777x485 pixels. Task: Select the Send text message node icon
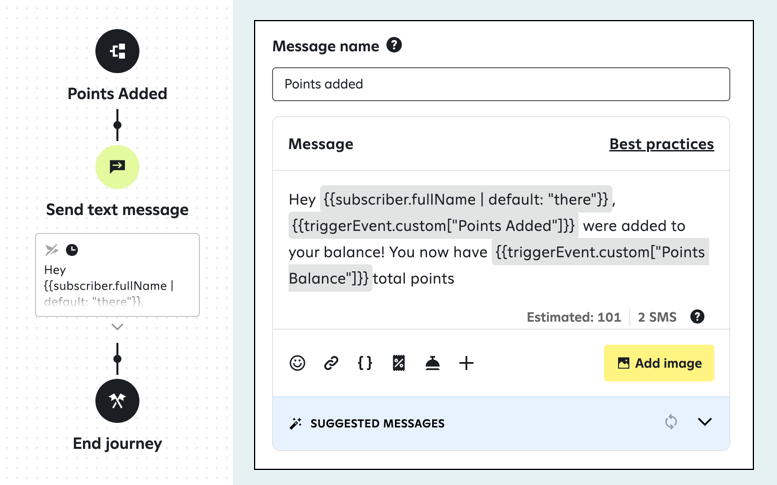(117, 167)
